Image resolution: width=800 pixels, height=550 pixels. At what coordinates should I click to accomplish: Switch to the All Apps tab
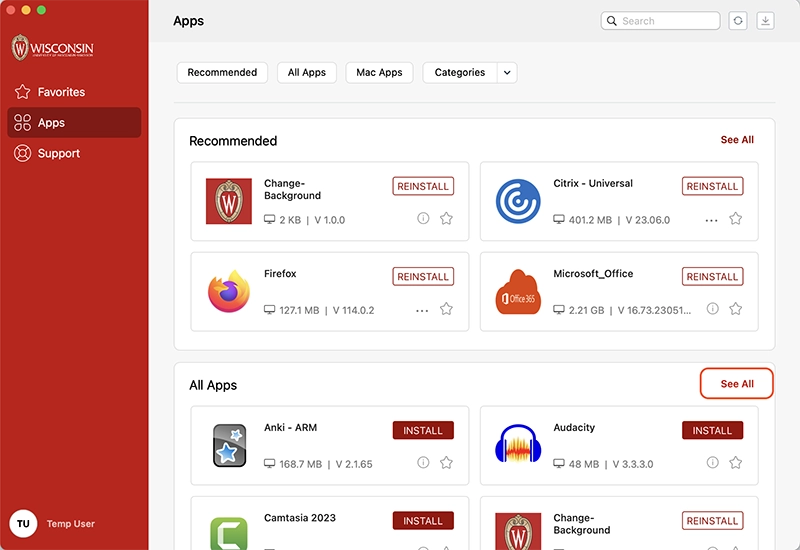(x=307, y=72)
